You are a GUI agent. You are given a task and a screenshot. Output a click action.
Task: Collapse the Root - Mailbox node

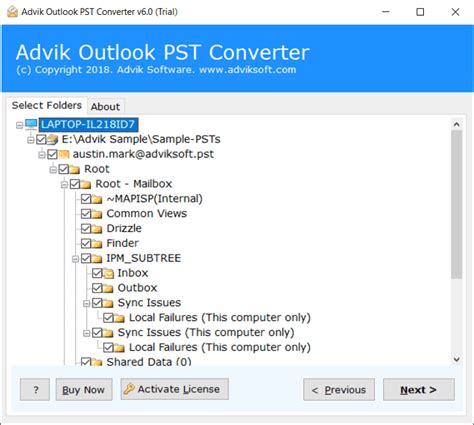pyautogui.click(x=64, y=184)
